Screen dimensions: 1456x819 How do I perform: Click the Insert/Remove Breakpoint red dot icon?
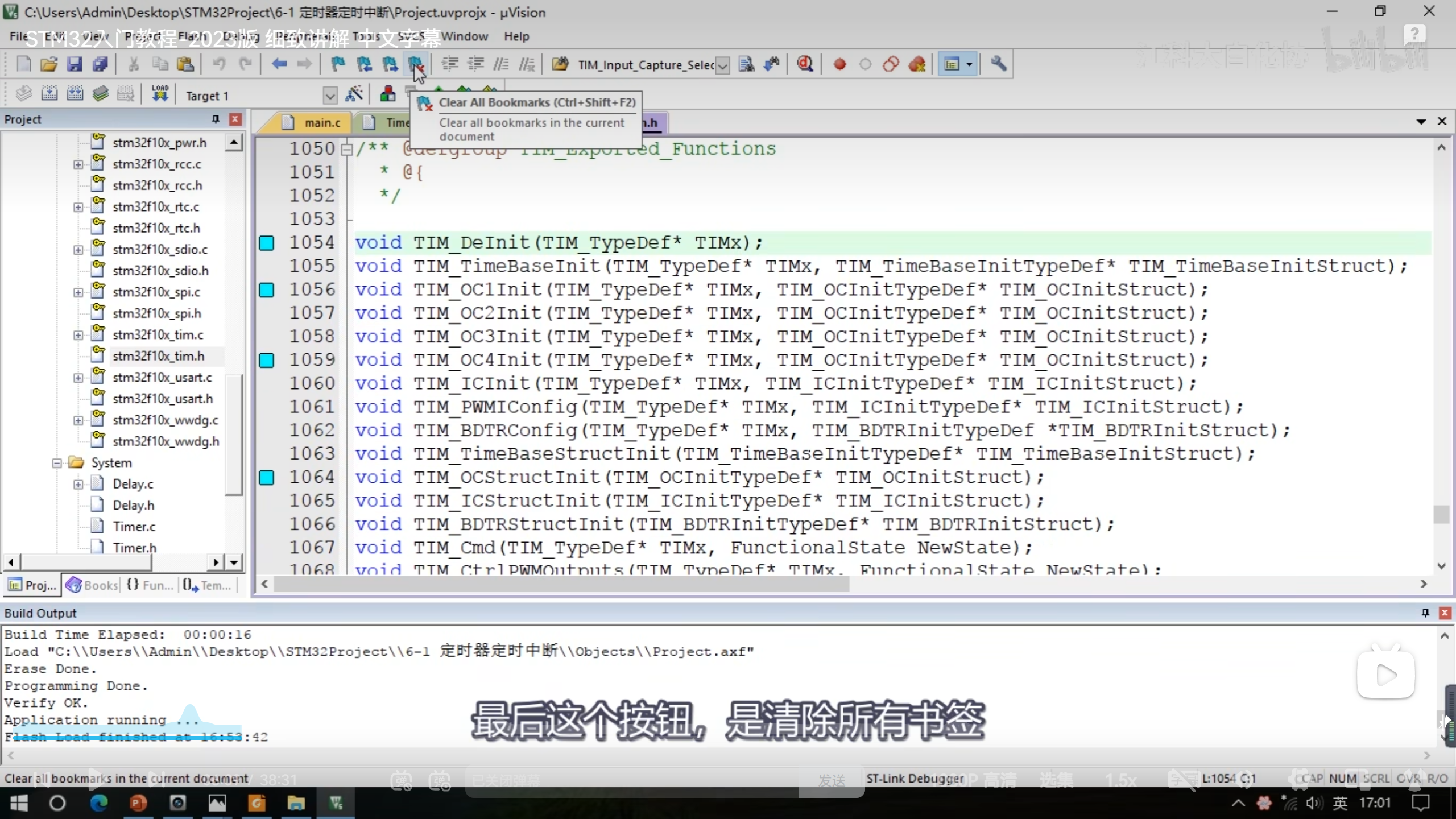tap(839, 64)
